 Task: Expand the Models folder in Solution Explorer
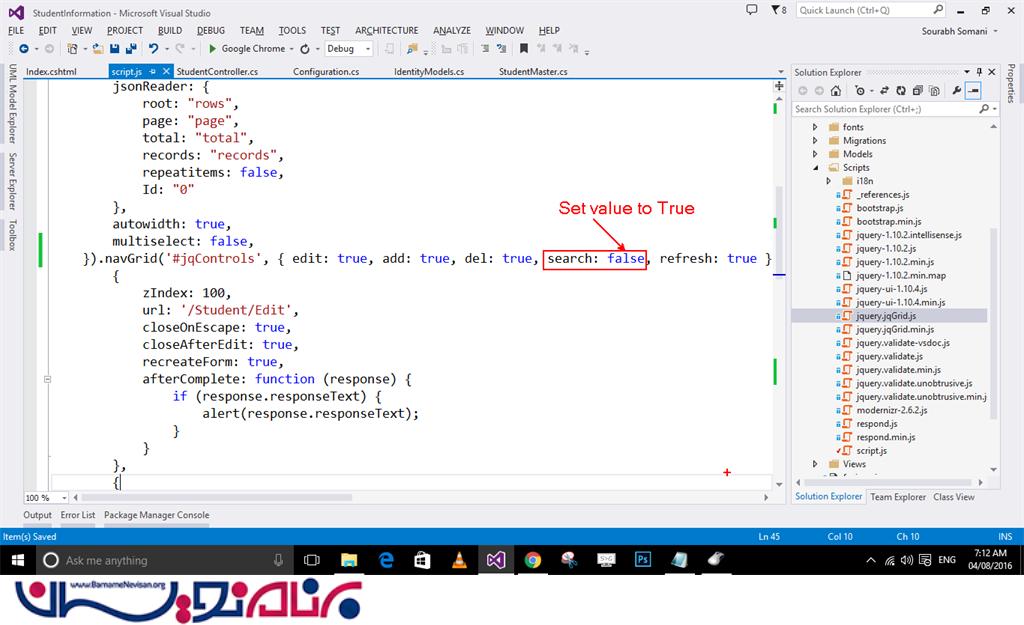[x=816, y=154]
